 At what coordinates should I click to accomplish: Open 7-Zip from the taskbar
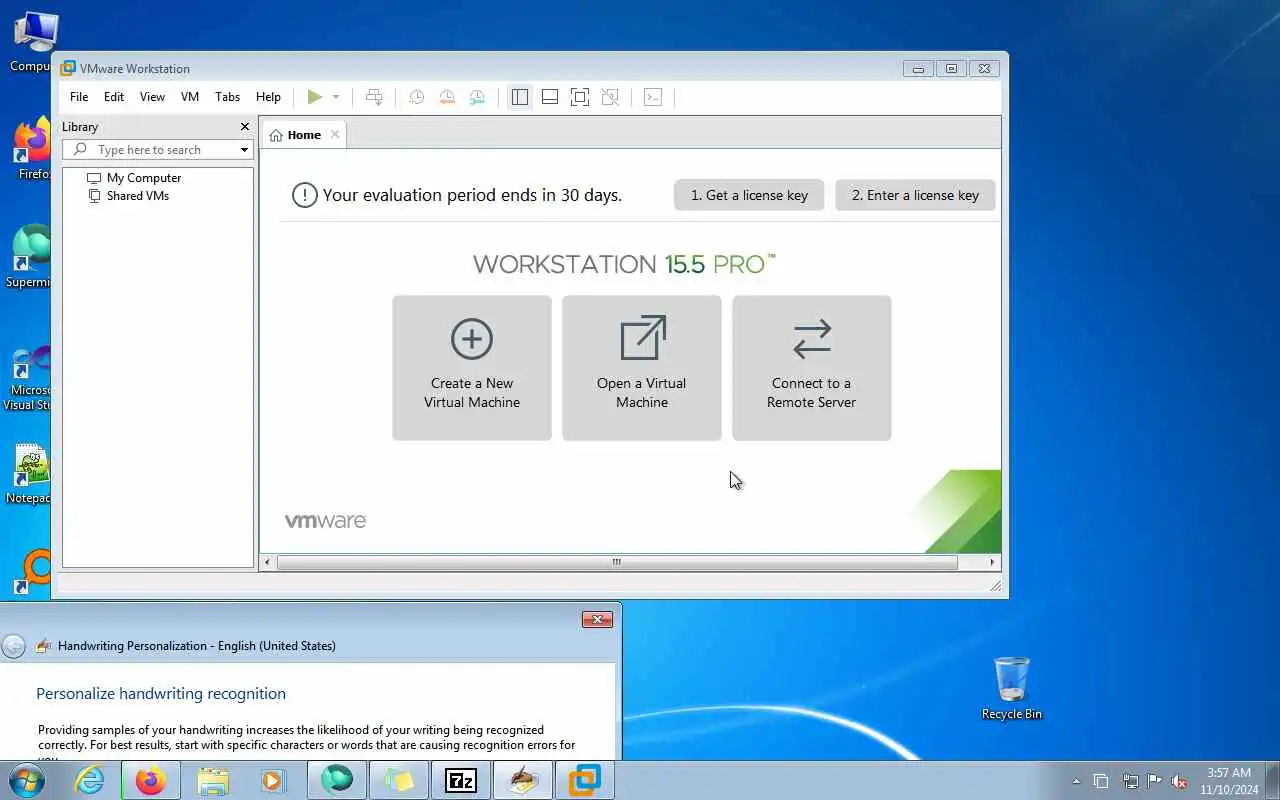461,780
